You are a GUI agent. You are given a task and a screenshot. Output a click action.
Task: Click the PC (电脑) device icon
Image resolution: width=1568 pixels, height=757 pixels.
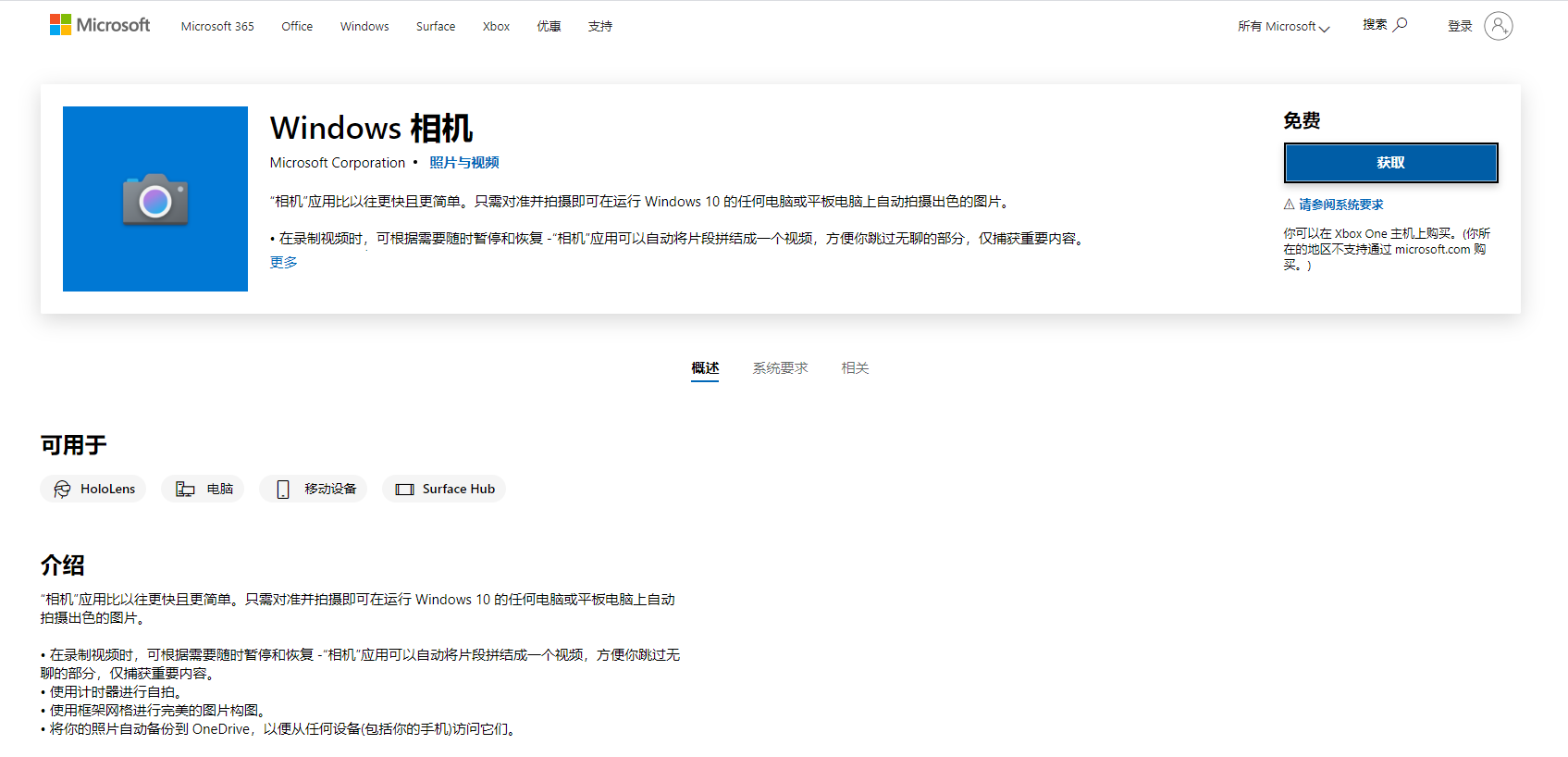point(185,490)
